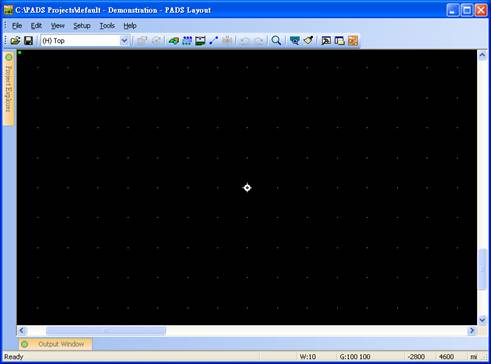Select the blue diagonal line toolbar icon
491x364 pixels.
pyautogui.click(x=213, y=41)
